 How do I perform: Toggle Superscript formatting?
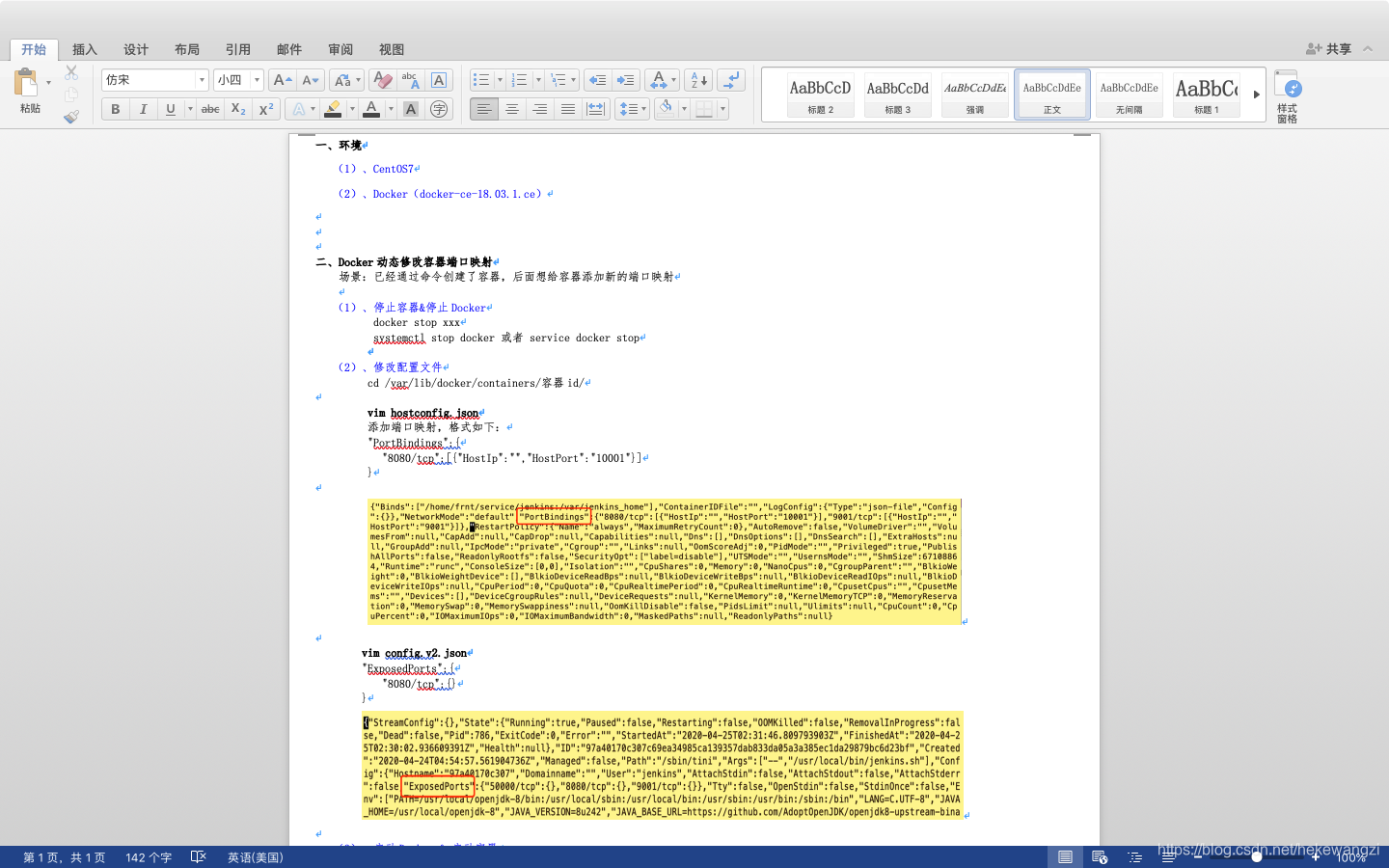point(266,109)
